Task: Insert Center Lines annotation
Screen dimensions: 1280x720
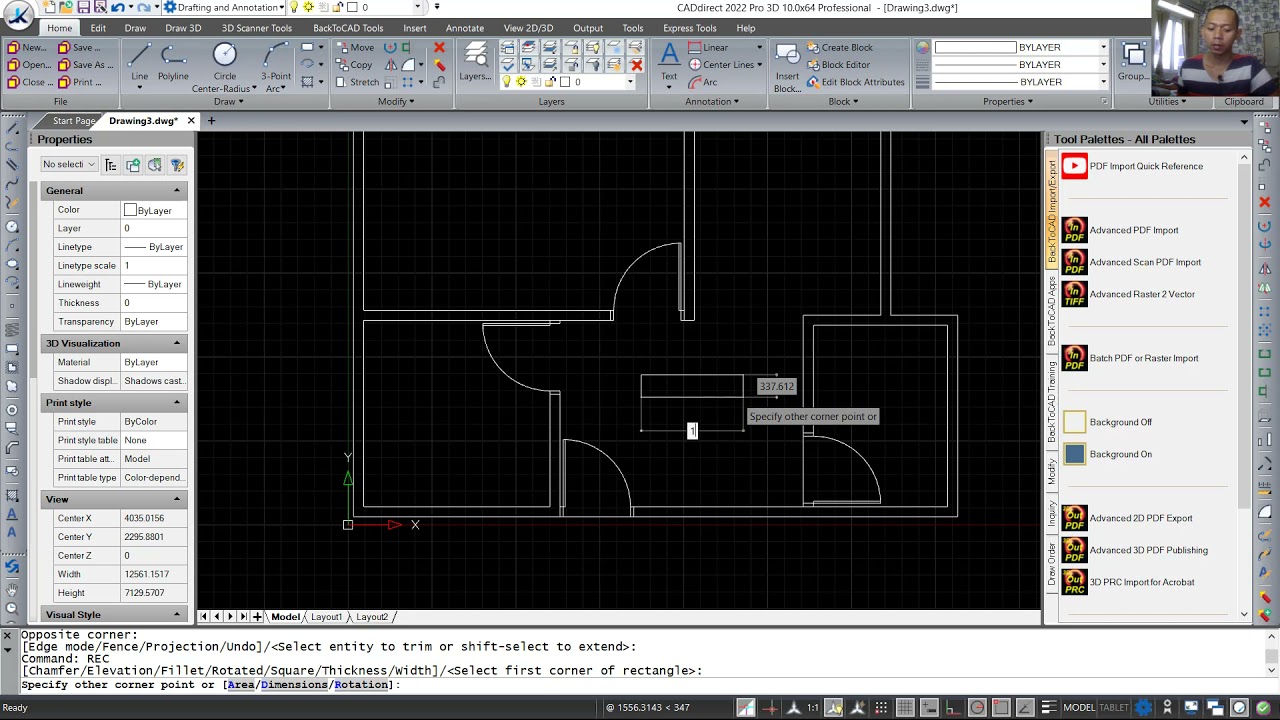Action: pos(721,64)
